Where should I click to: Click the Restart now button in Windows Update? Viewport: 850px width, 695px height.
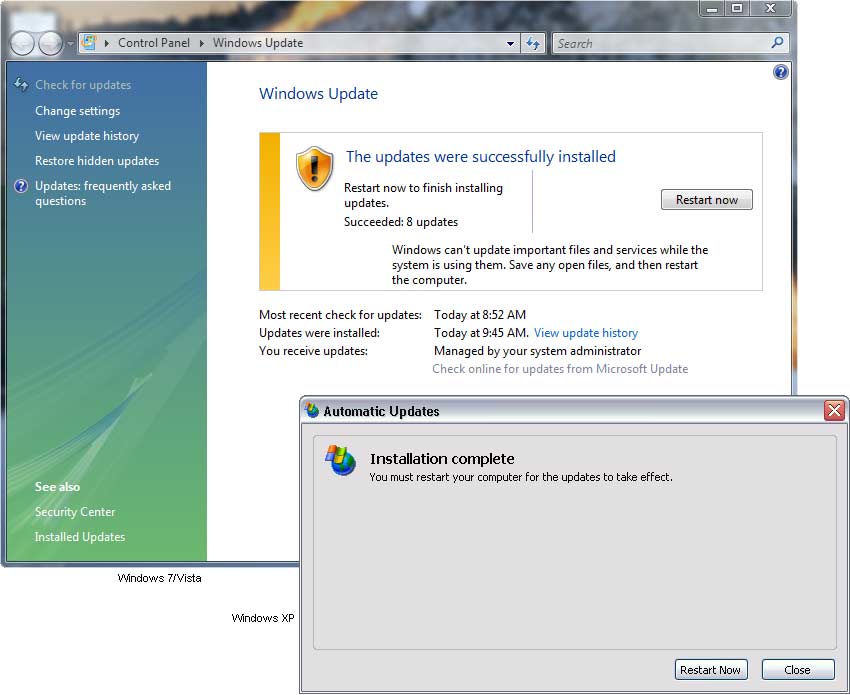[707, 200]
